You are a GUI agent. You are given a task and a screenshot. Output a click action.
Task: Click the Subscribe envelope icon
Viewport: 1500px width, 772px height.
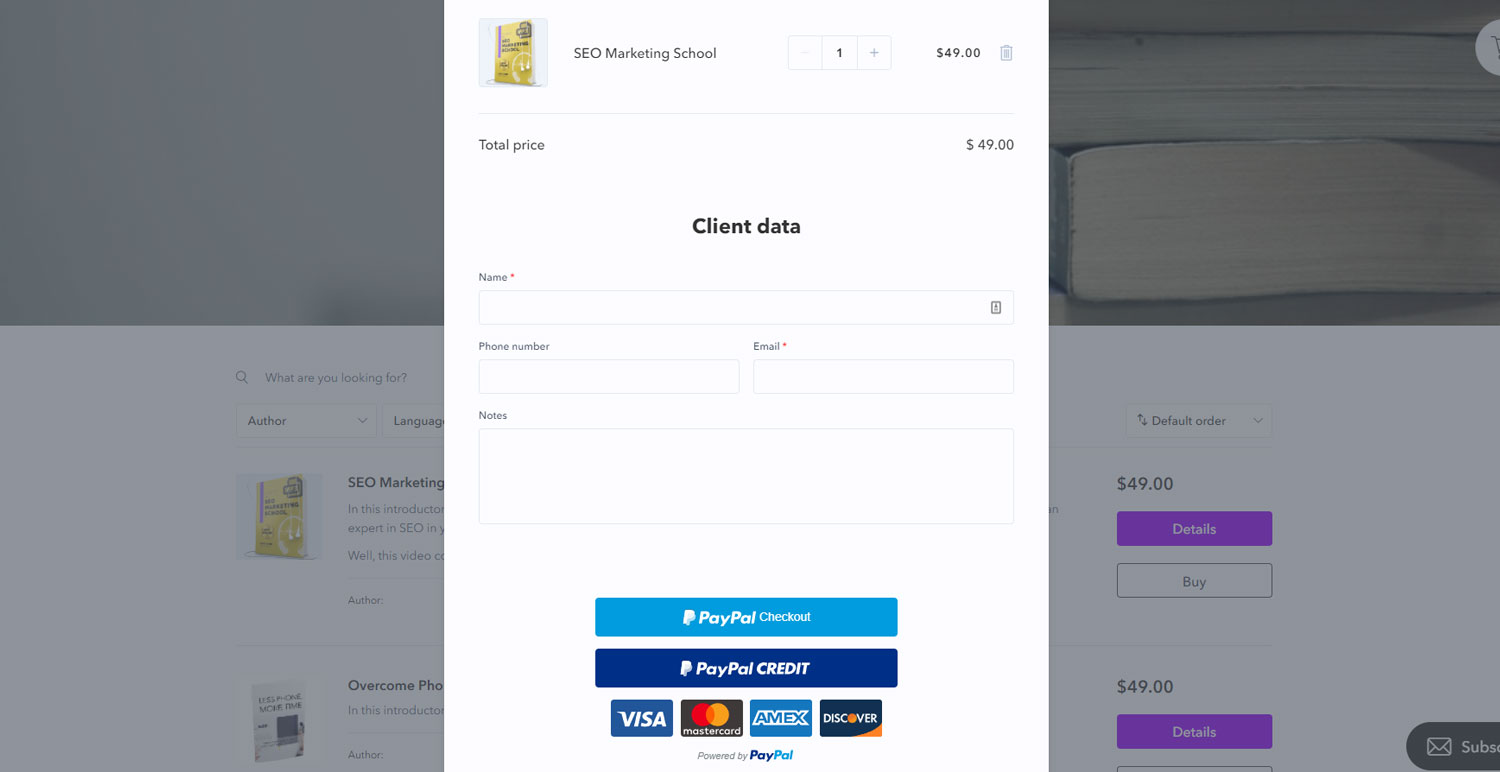tap(1439, 747)
